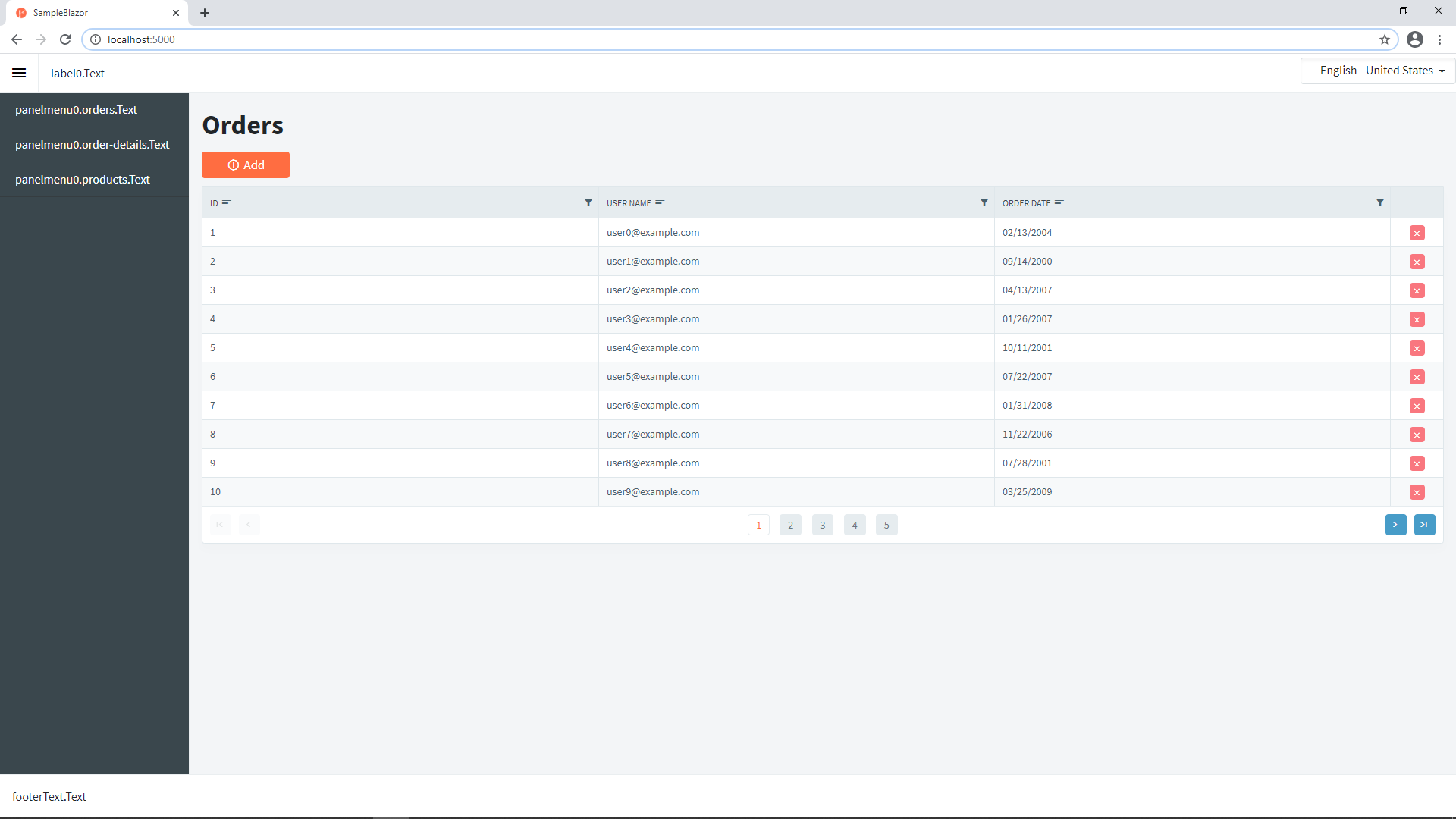Sort by User Name column header

pos(635,203)
